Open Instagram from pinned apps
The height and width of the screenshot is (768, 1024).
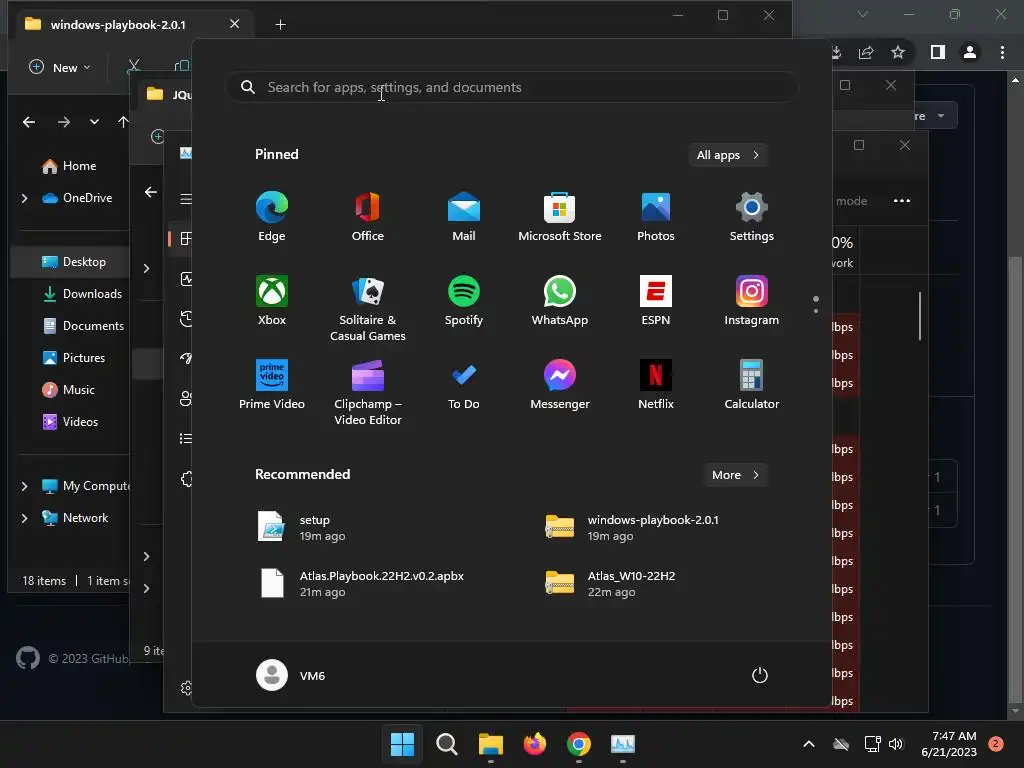(x=752, y=300)
